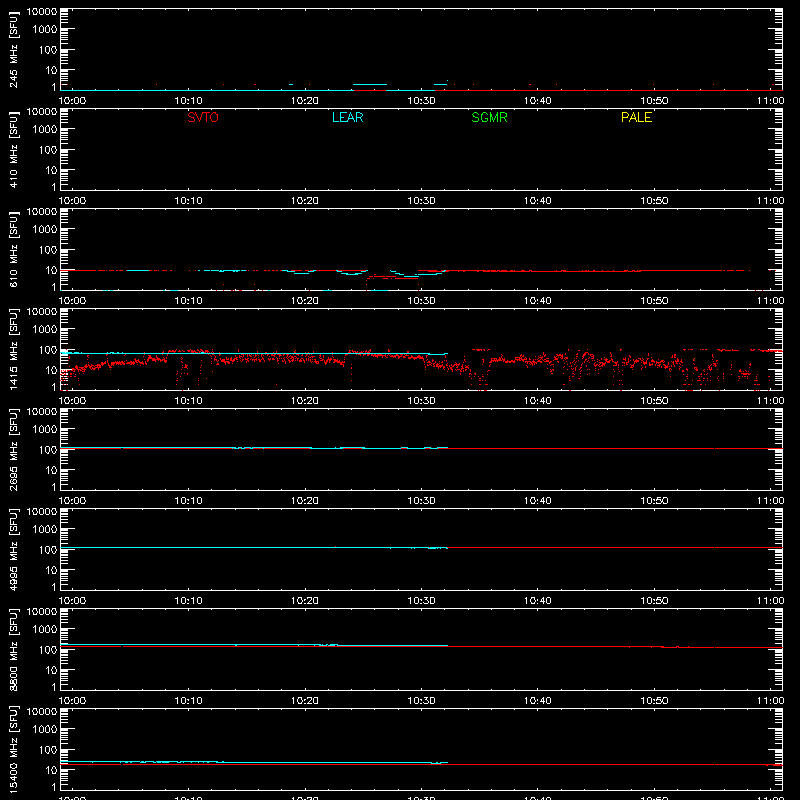This screenshot has height=800, width=800.
Task: Select the '2695 MHz [SFU]' axis title
Action: point(13,450)
